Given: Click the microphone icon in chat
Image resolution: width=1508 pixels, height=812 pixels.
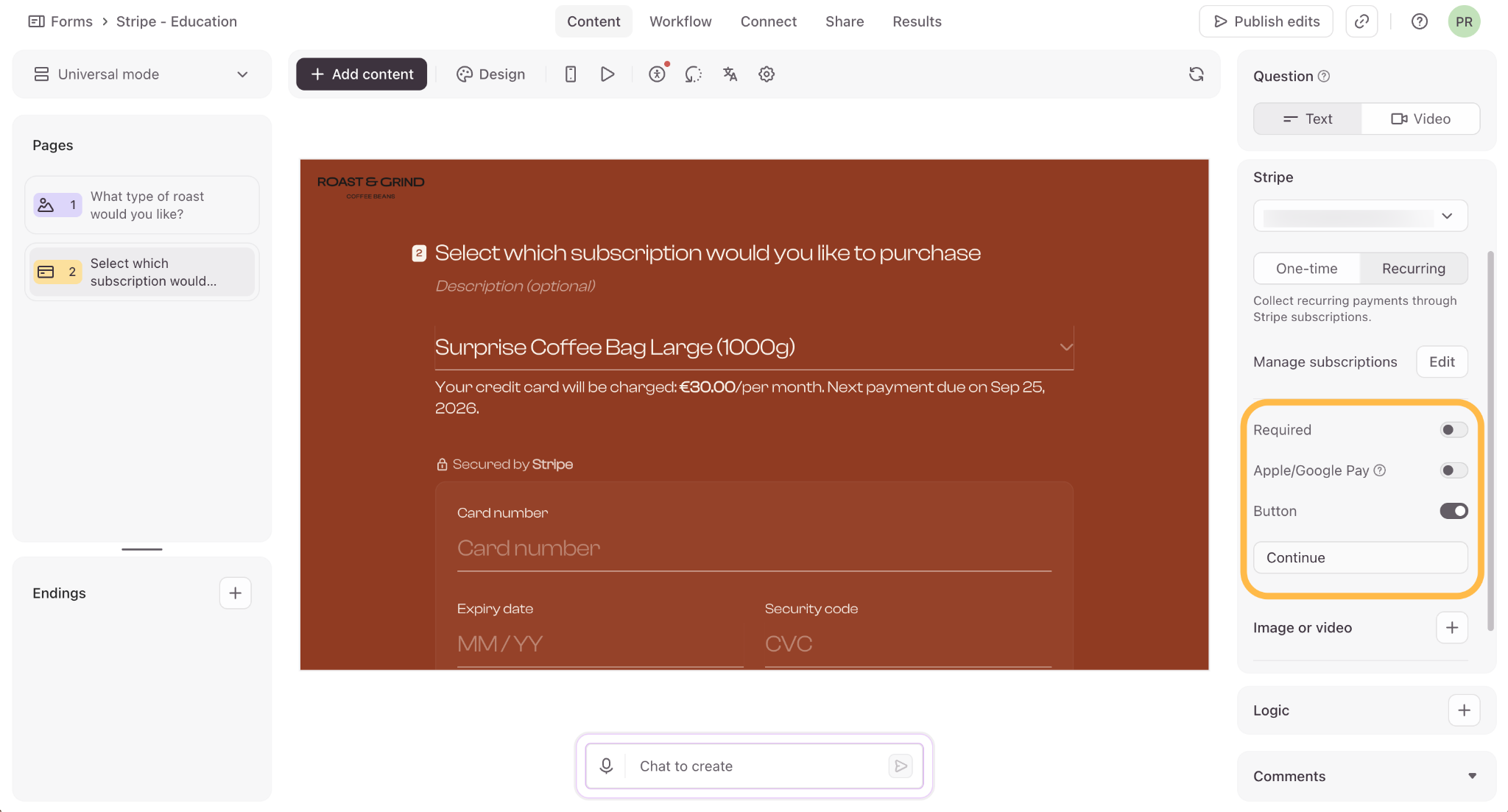Looking at the screenshot, I should pyautogui.click(x=606, y=766).
